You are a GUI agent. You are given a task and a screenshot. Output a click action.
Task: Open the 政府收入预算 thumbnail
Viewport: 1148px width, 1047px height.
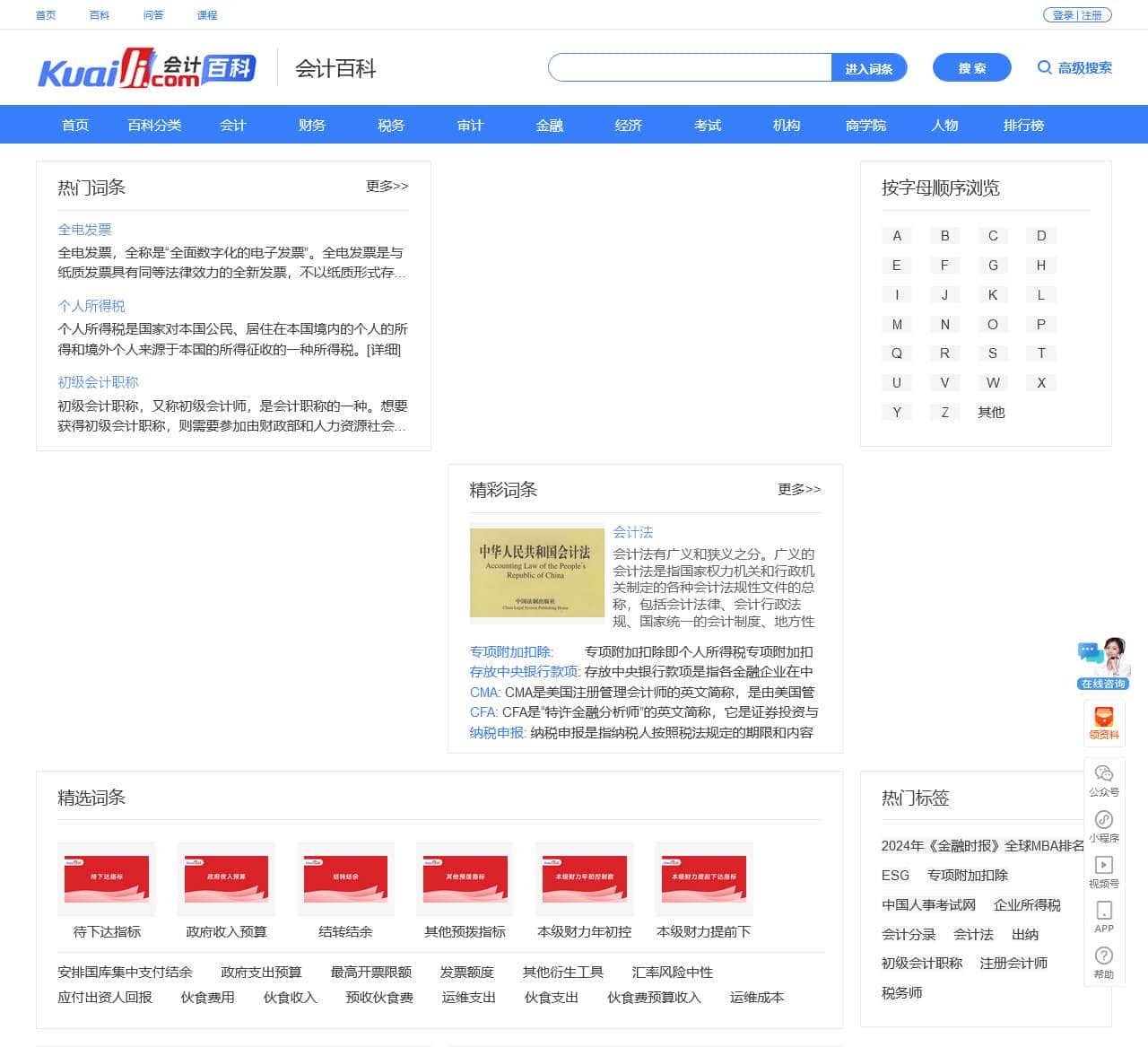point(226,879)
